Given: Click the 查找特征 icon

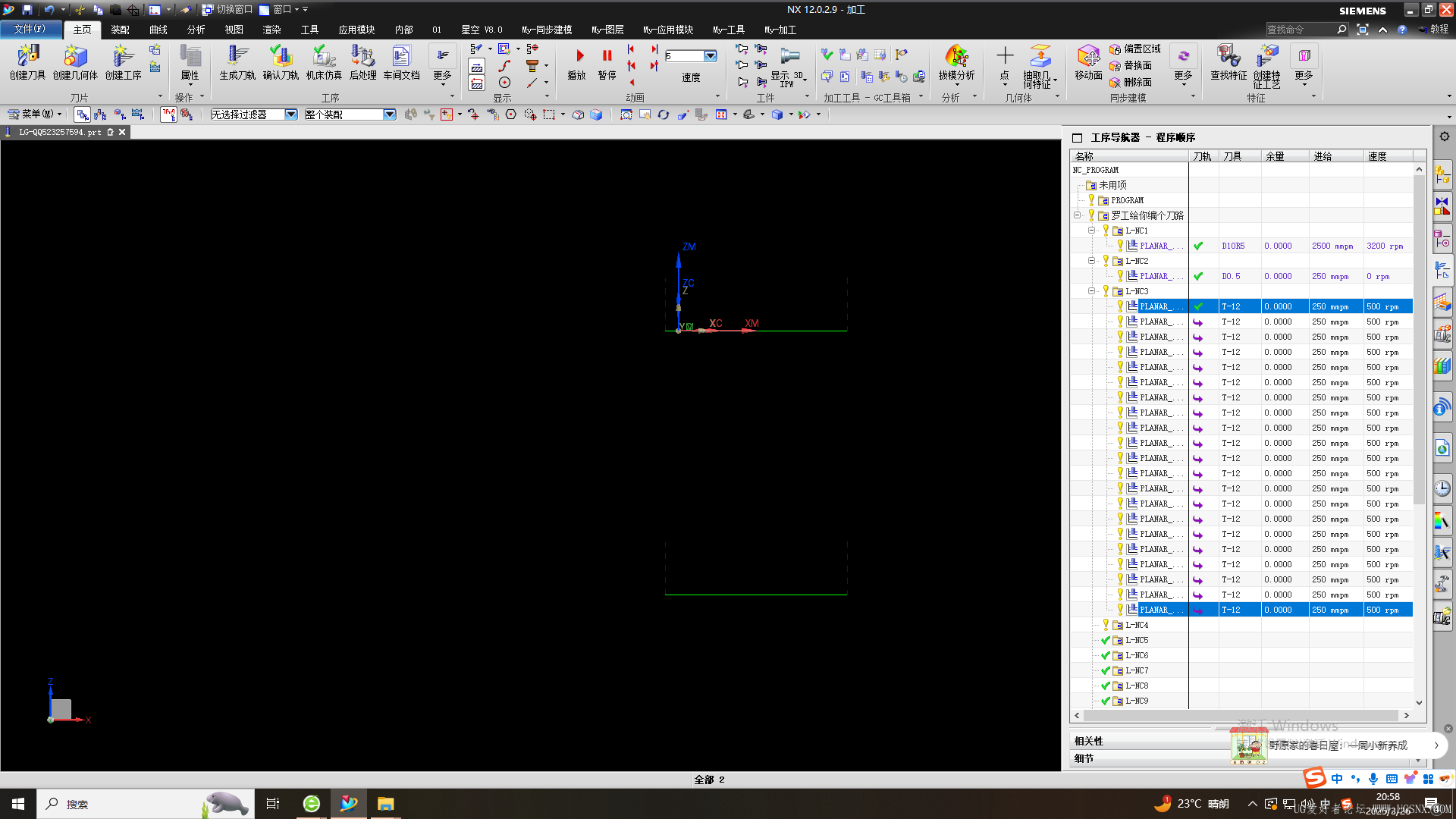Looking at the screenshot, I should [1228, 62].
